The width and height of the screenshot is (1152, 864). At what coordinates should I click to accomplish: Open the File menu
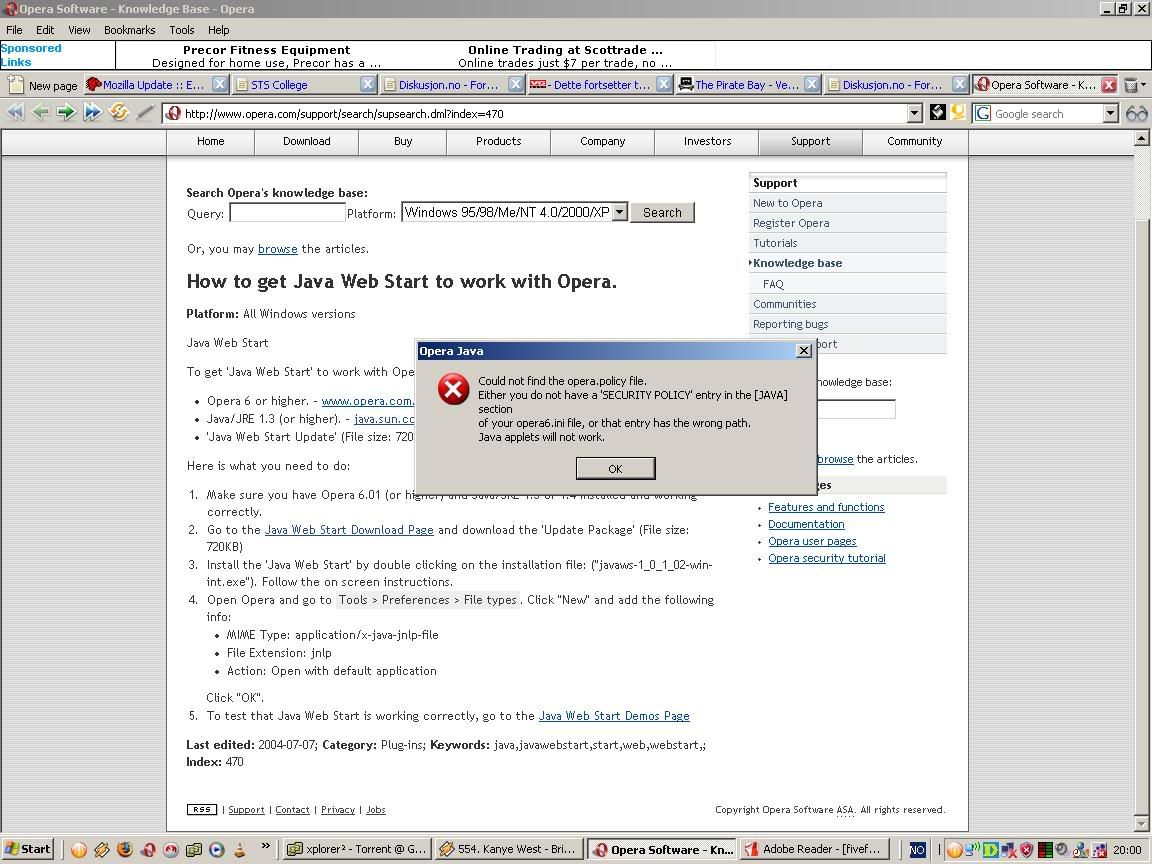[15, 30]
